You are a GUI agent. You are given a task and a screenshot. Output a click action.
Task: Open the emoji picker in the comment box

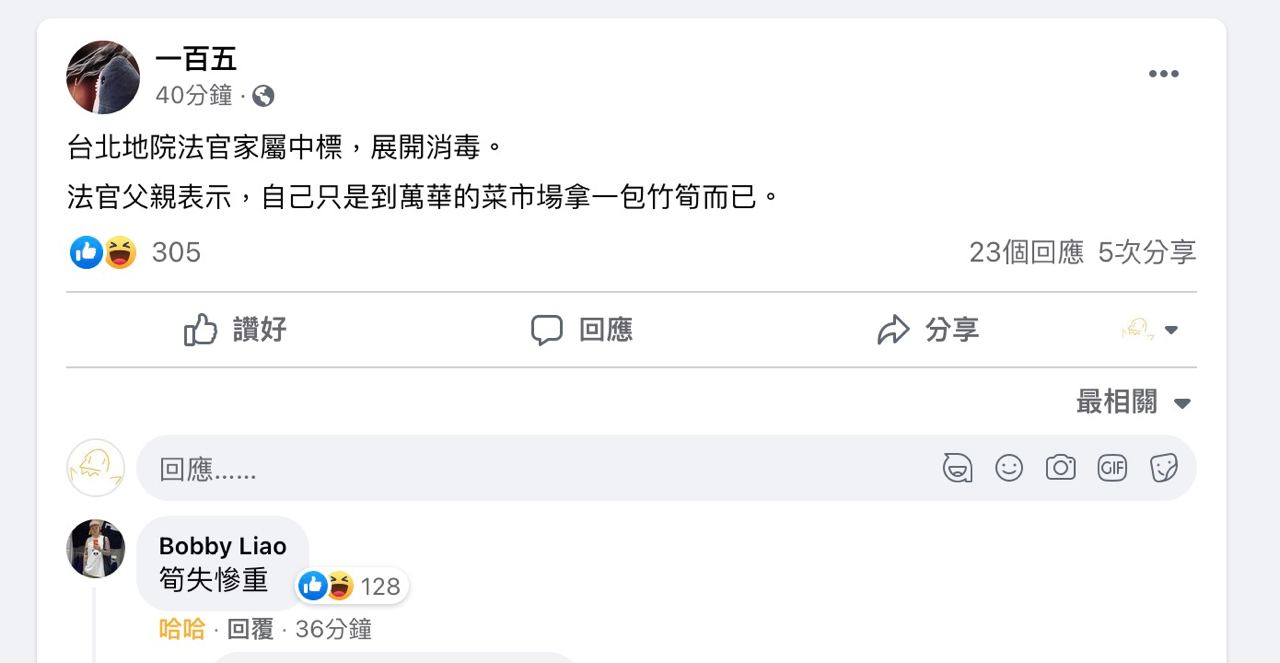[1009, 467]
